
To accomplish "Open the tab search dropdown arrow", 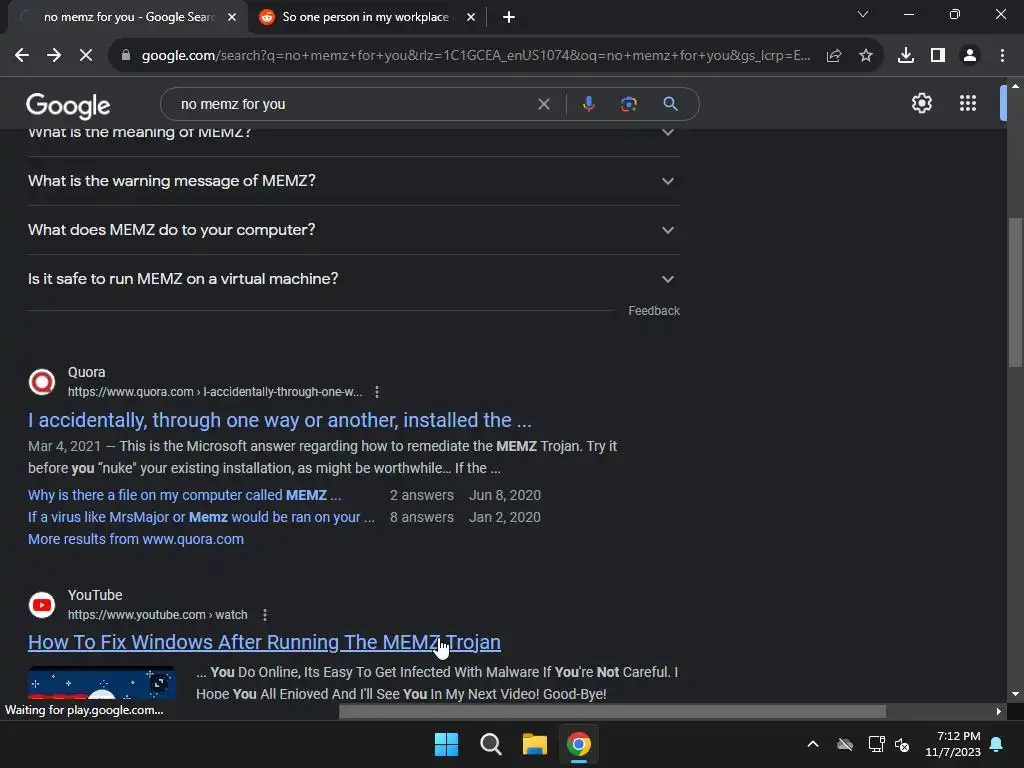I will point(863,14).
